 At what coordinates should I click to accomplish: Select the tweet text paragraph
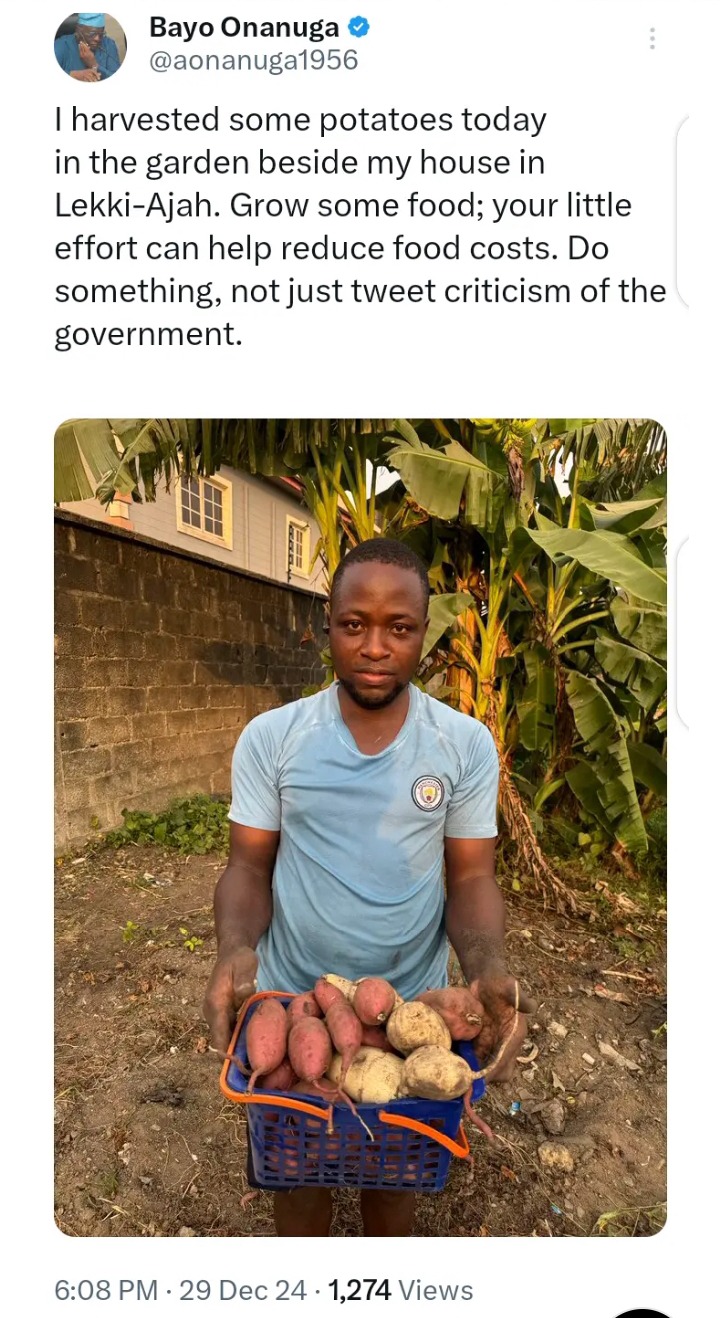360,227
